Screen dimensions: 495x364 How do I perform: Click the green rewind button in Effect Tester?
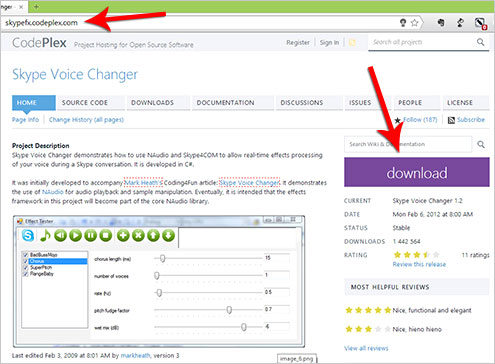tap(61, 235)
